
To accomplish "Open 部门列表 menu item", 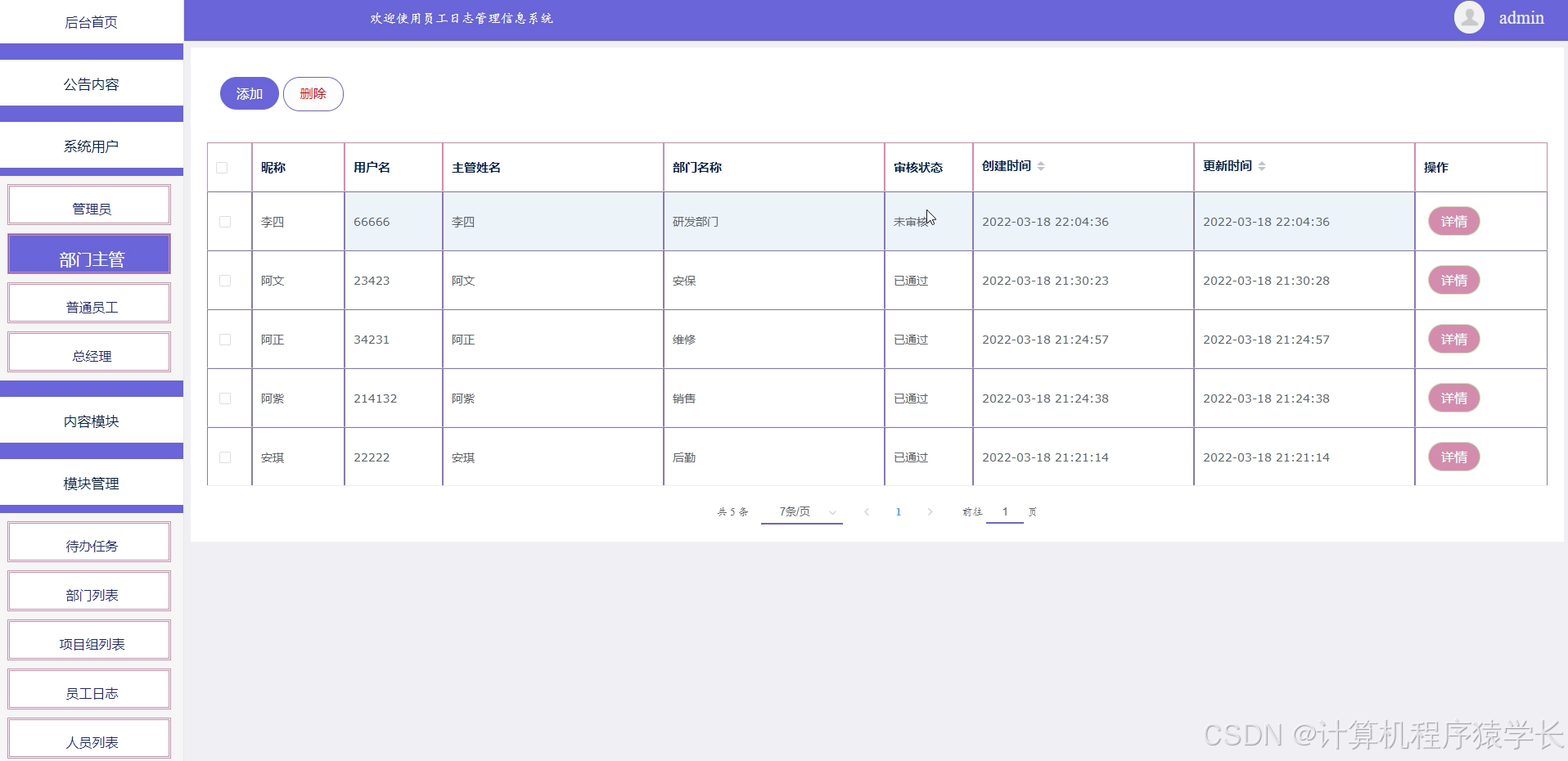I will pos(89,592).
